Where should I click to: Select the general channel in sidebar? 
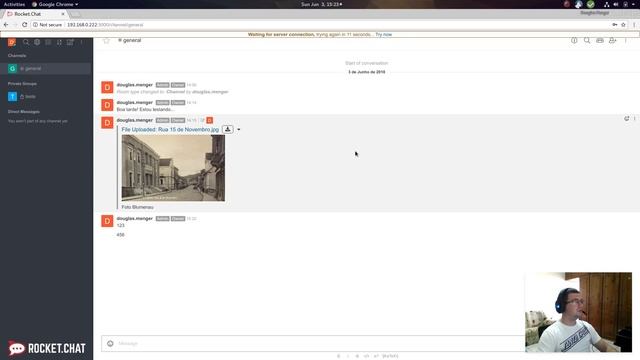pyautogui.click(x=45, y=69)
